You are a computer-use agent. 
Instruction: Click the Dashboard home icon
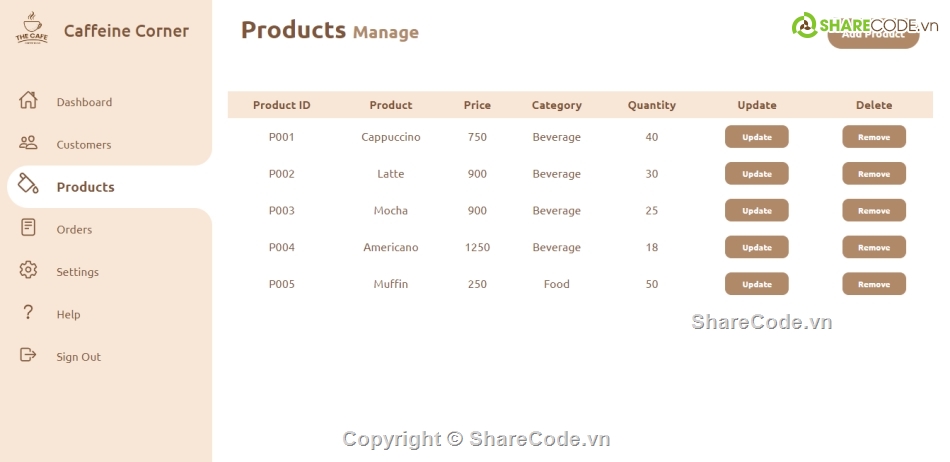[x=28, y=100]
